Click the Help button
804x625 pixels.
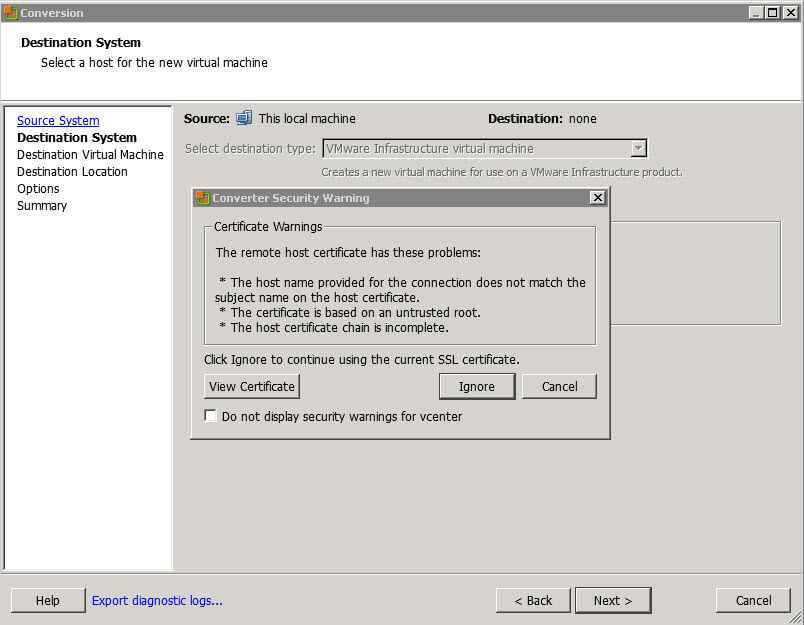coord(48,600)
